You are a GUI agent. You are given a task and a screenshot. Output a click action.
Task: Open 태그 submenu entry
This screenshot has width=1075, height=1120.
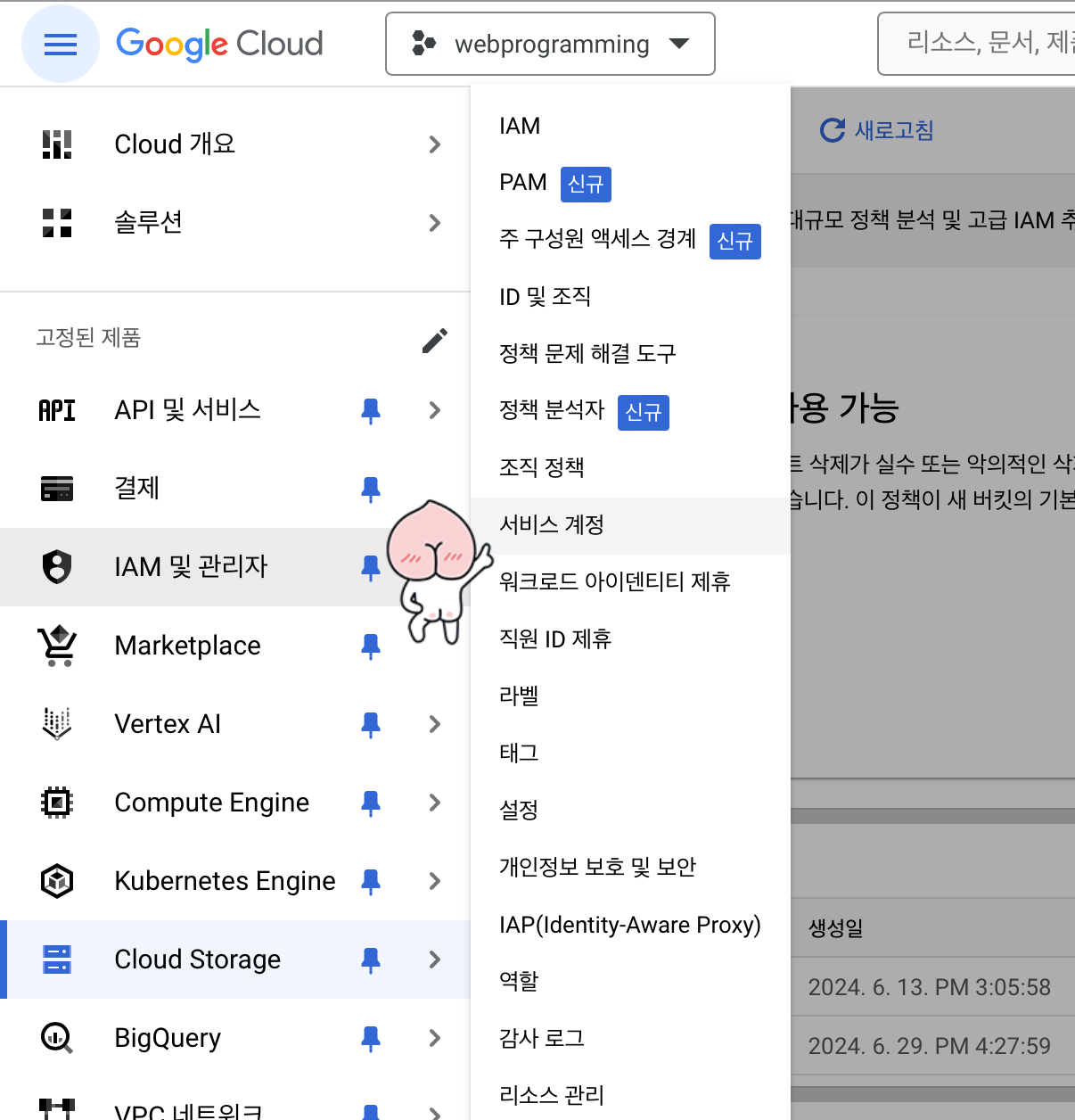click(x=630, y=754)
